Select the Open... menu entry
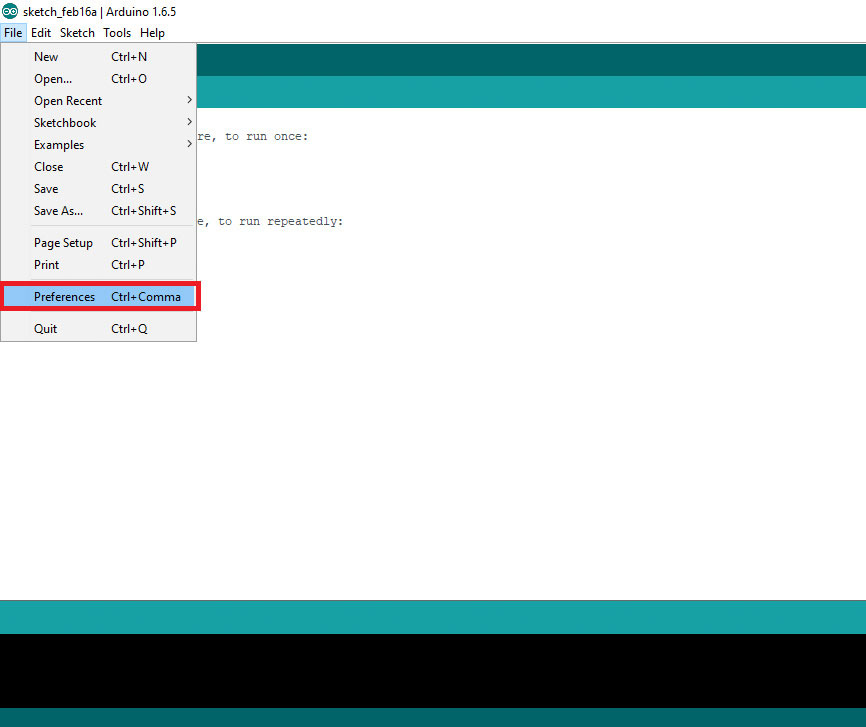The height and width of the screenshot is (727, 866). click(x=53, y=79)
